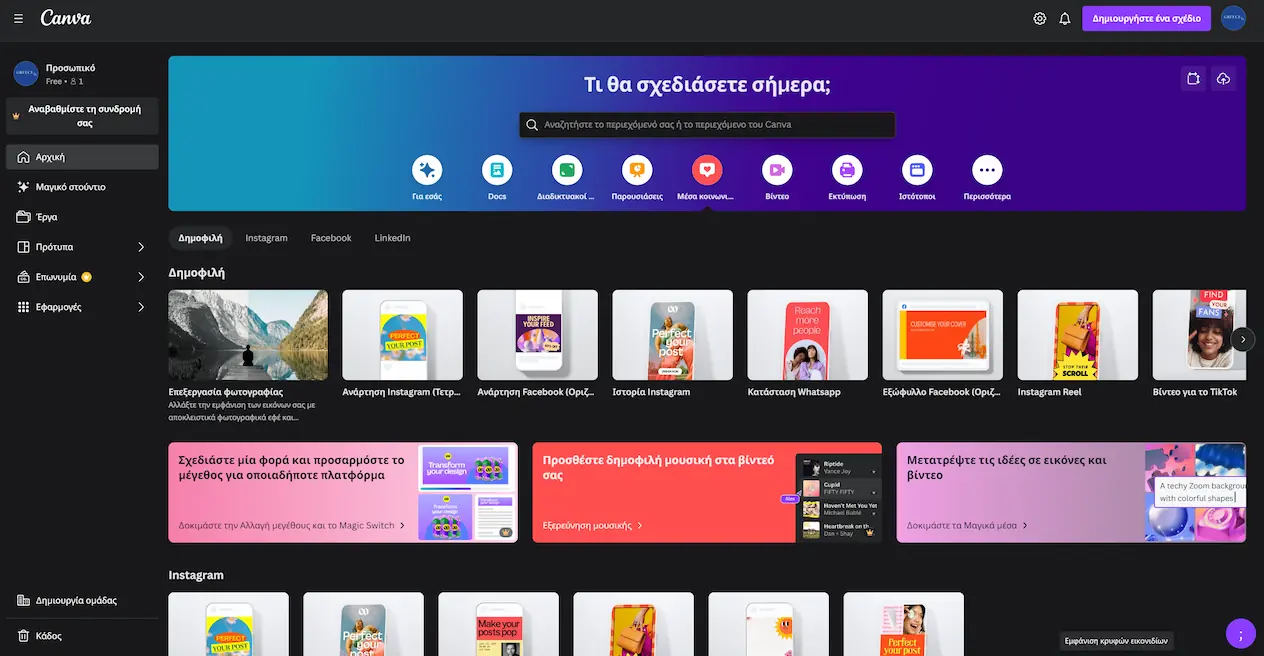Click inside the design search field
Viewport: 1264px width, 656px height.
tap(705, 124)
